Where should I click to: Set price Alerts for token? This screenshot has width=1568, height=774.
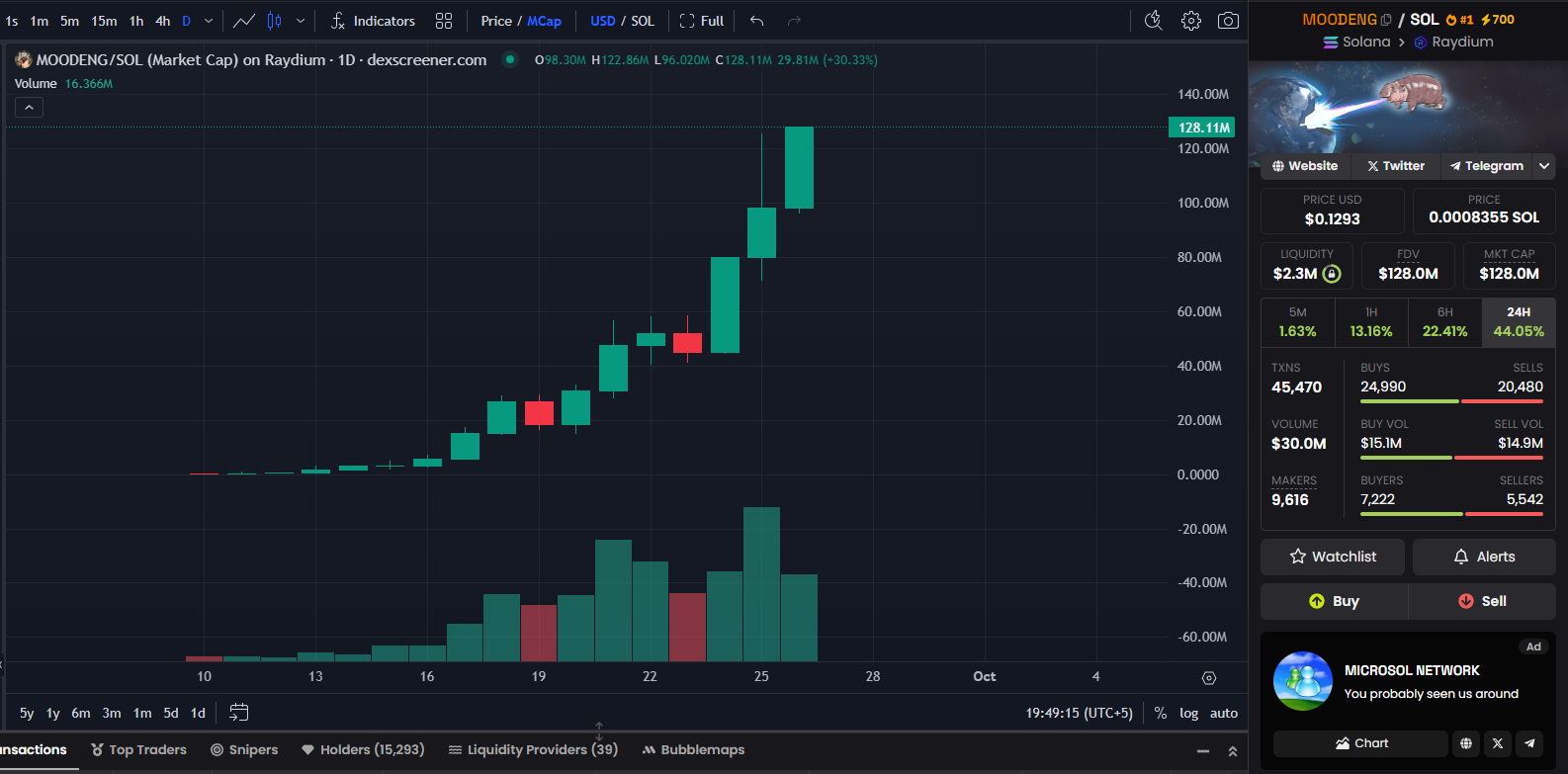point(1484,557)
